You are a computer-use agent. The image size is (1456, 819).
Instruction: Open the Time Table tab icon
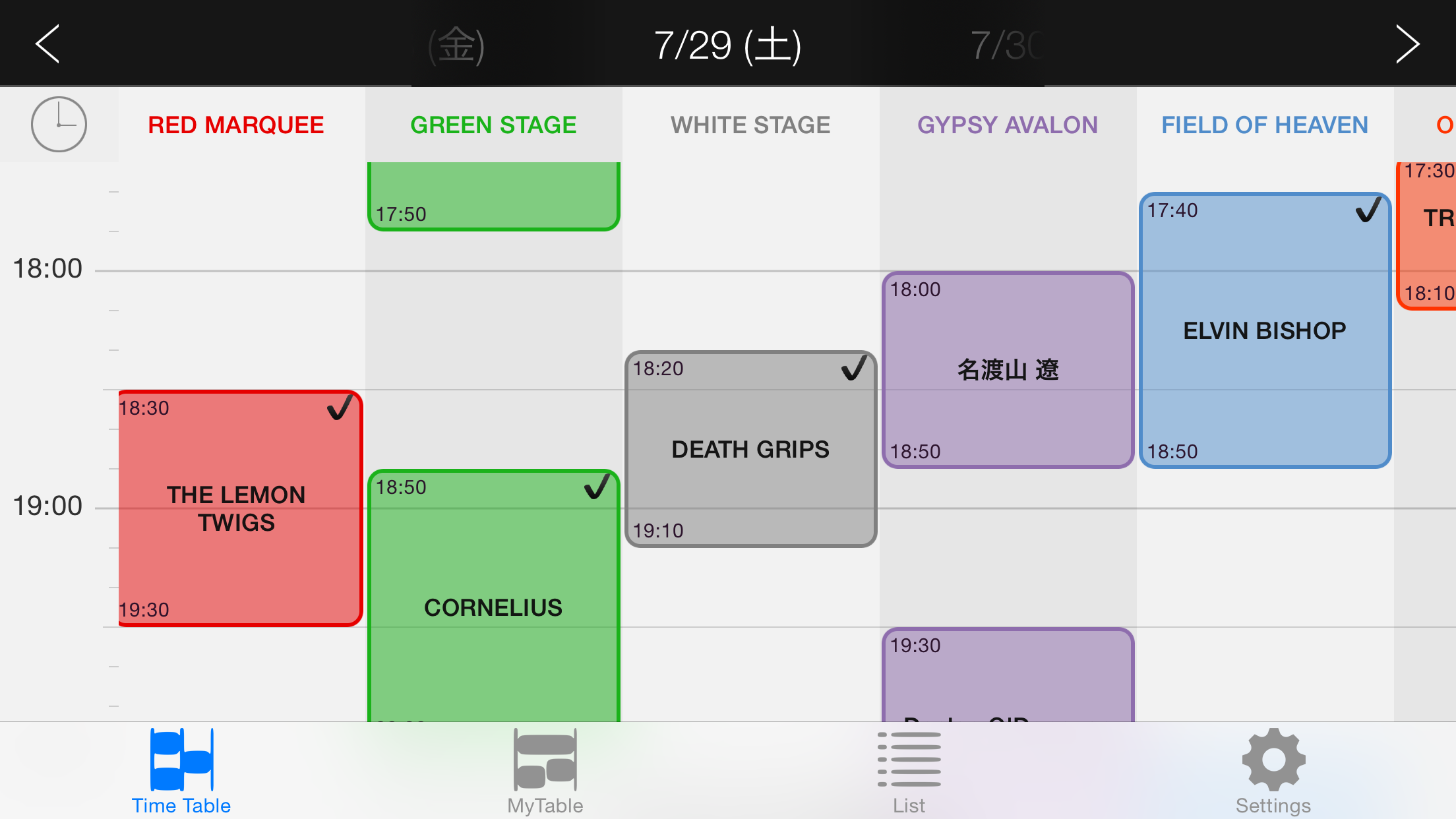coord(181,760)
